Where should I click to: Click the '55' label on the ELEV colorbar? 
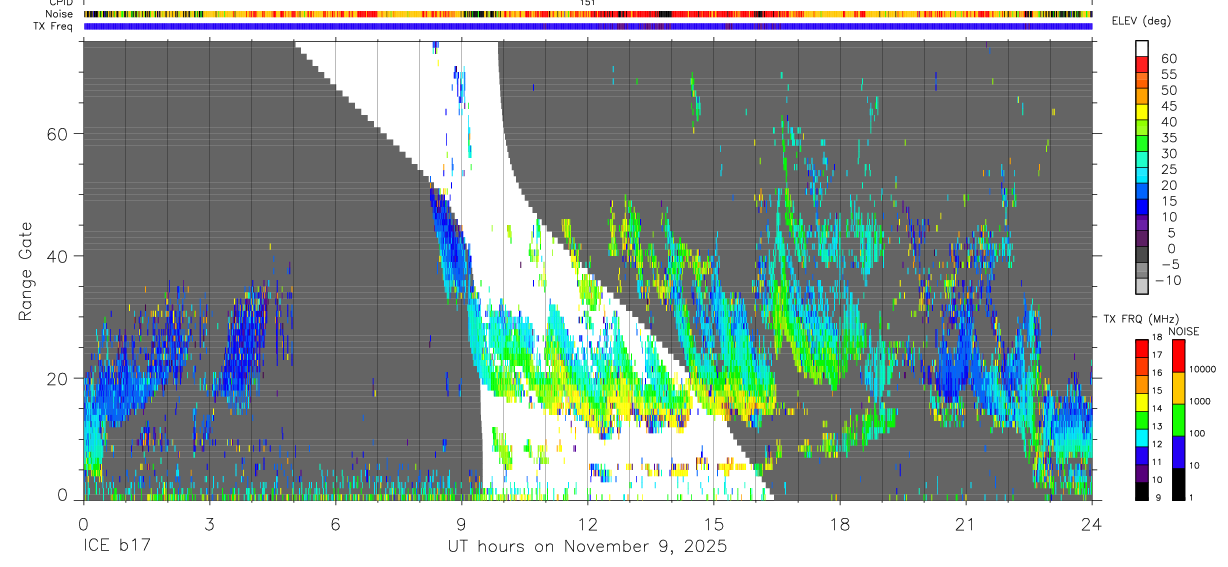(1169, 74)
